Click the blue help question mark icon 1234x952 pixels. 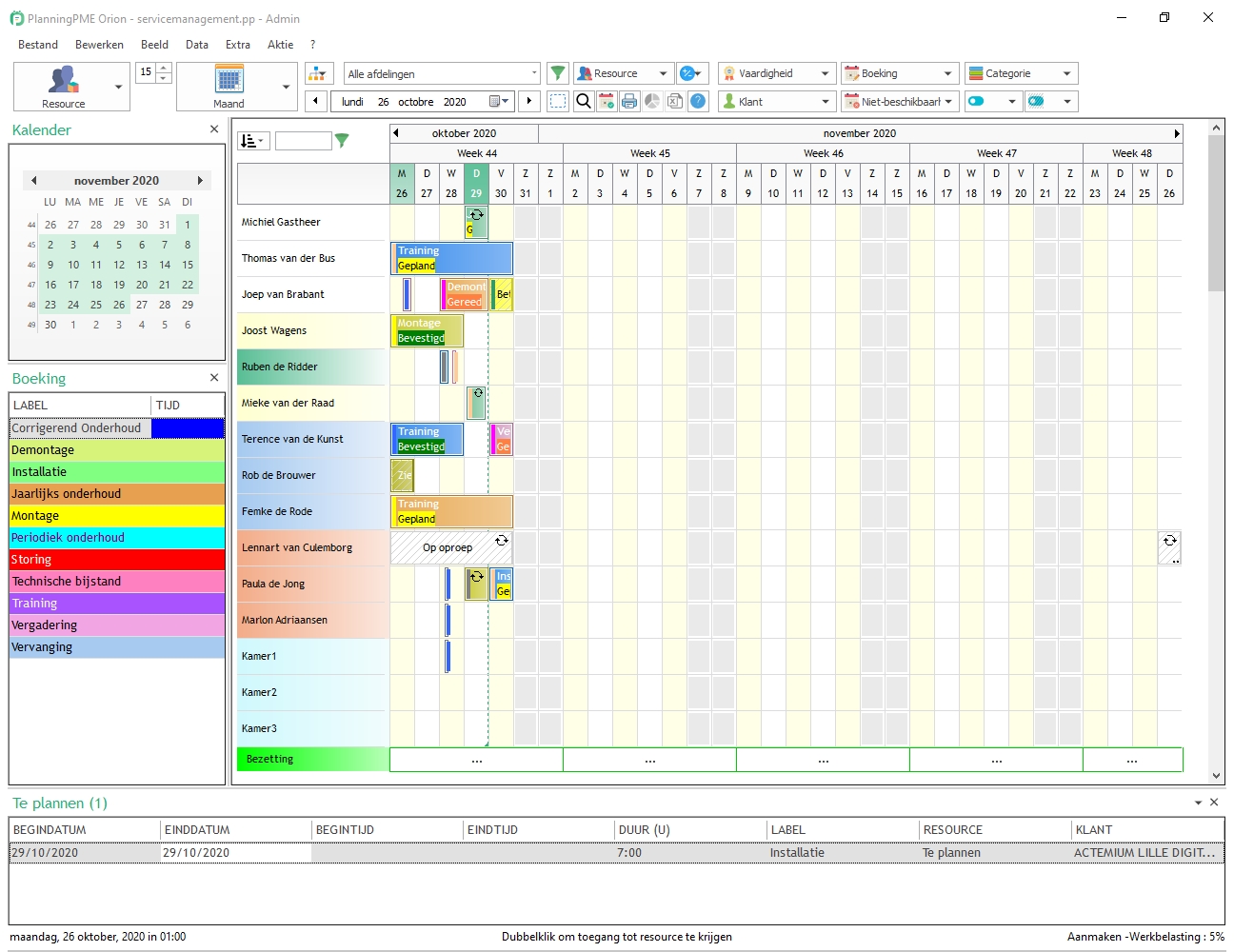[x=698, y=101]
